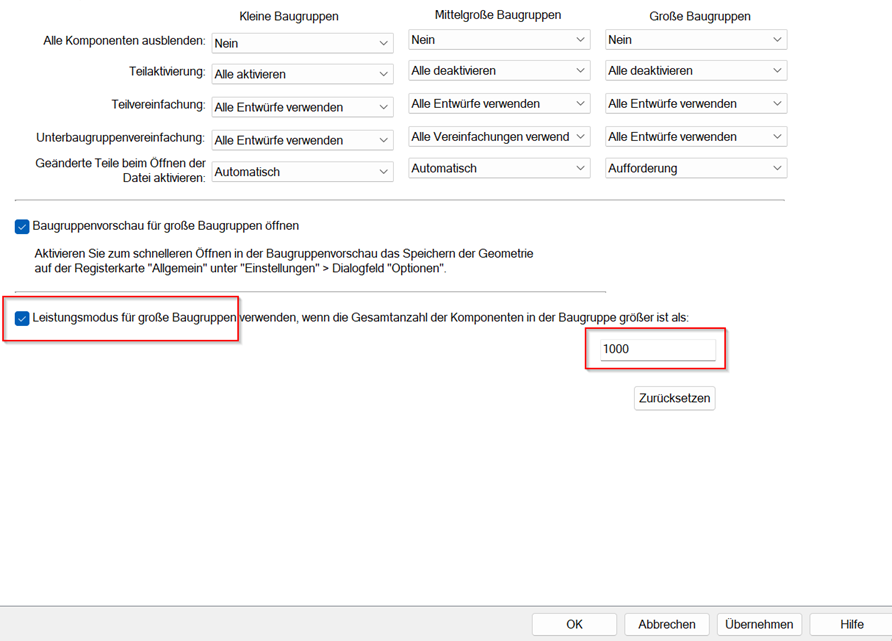Open 'Alle Komponenten ausblenden' dropdown for Mittelgroße Baugruppen
Image resolution: width=892 pixels, height=641 pixels.
click(x=499, y=40)
